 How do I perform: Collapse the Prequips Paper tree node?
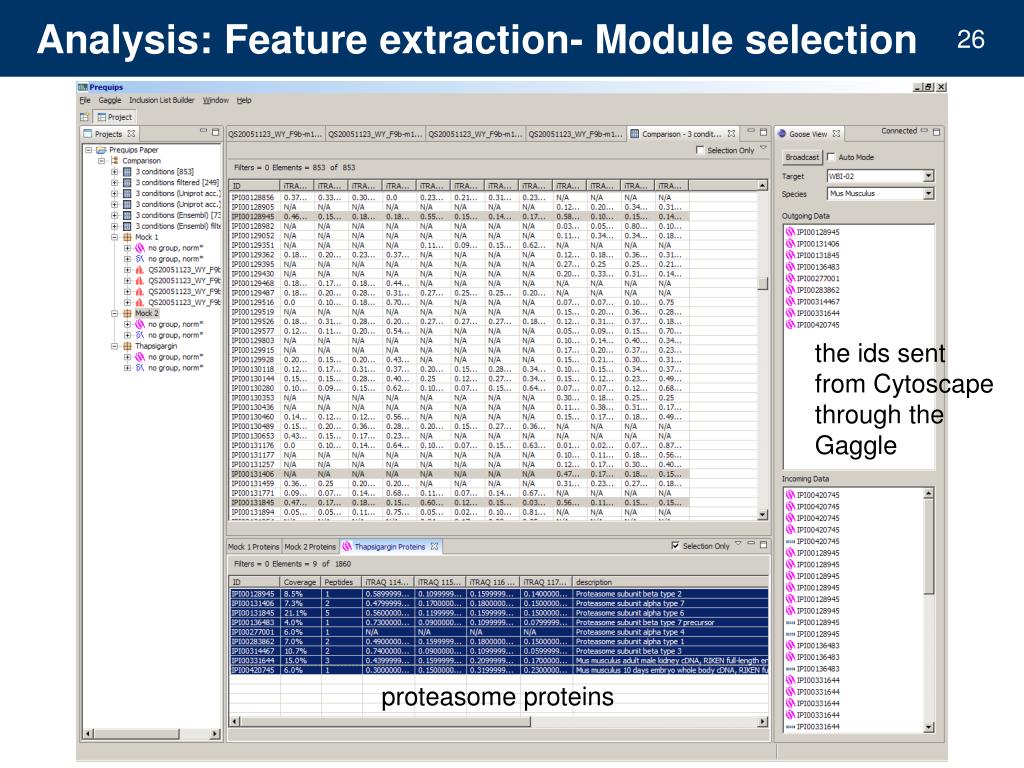(88, 150)
